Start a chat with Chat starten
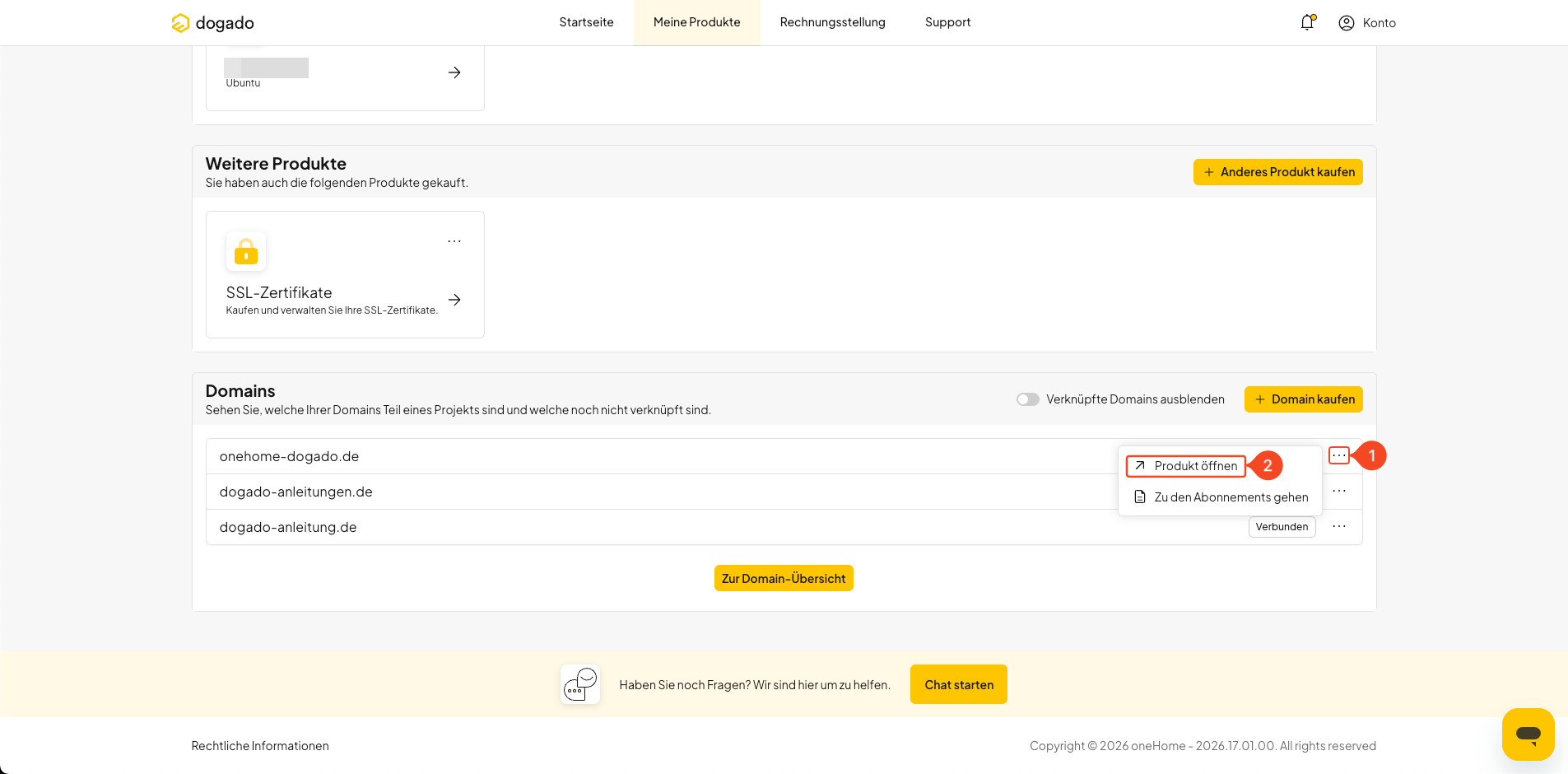This screenshot has height=774, width=1568. 959,684
